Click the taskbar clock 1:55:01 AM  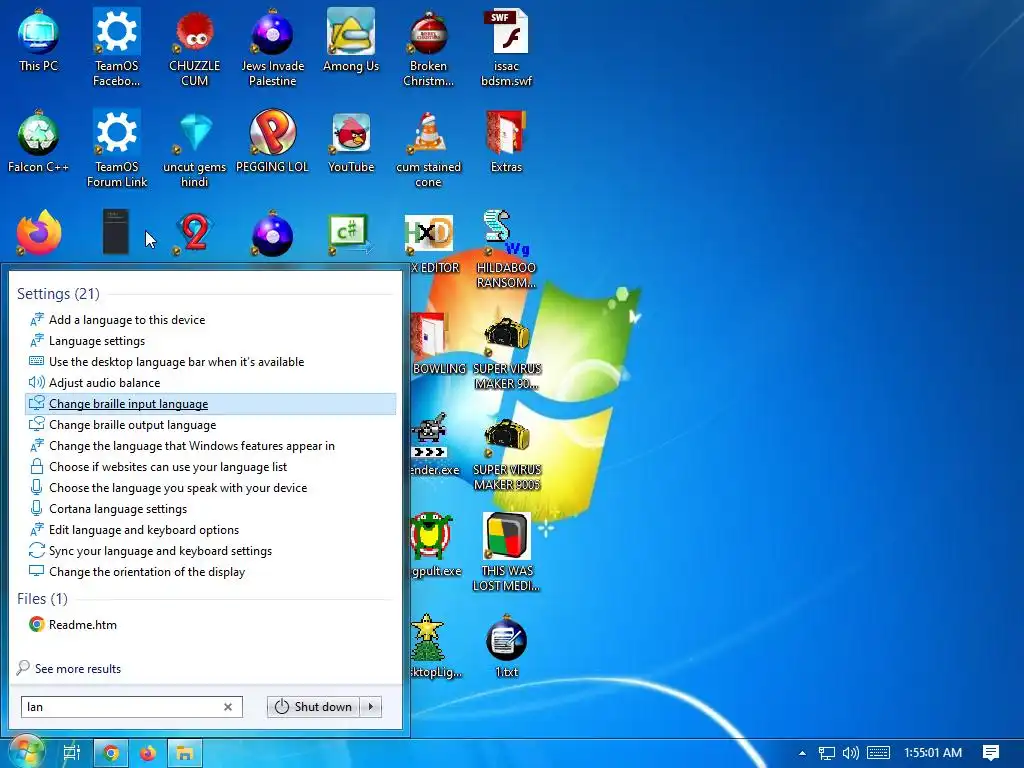933,753
